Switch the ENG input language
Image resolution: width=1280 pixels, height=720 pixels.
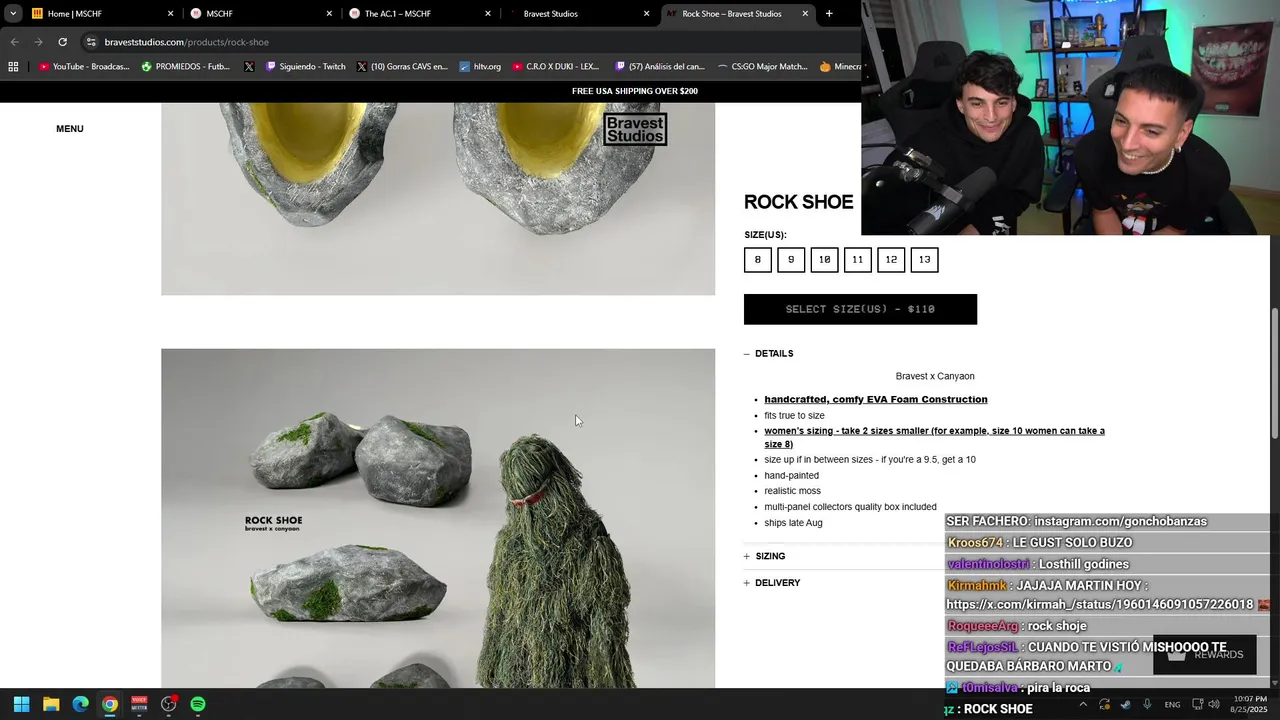pyautogui.click(x=1172, y=704)
